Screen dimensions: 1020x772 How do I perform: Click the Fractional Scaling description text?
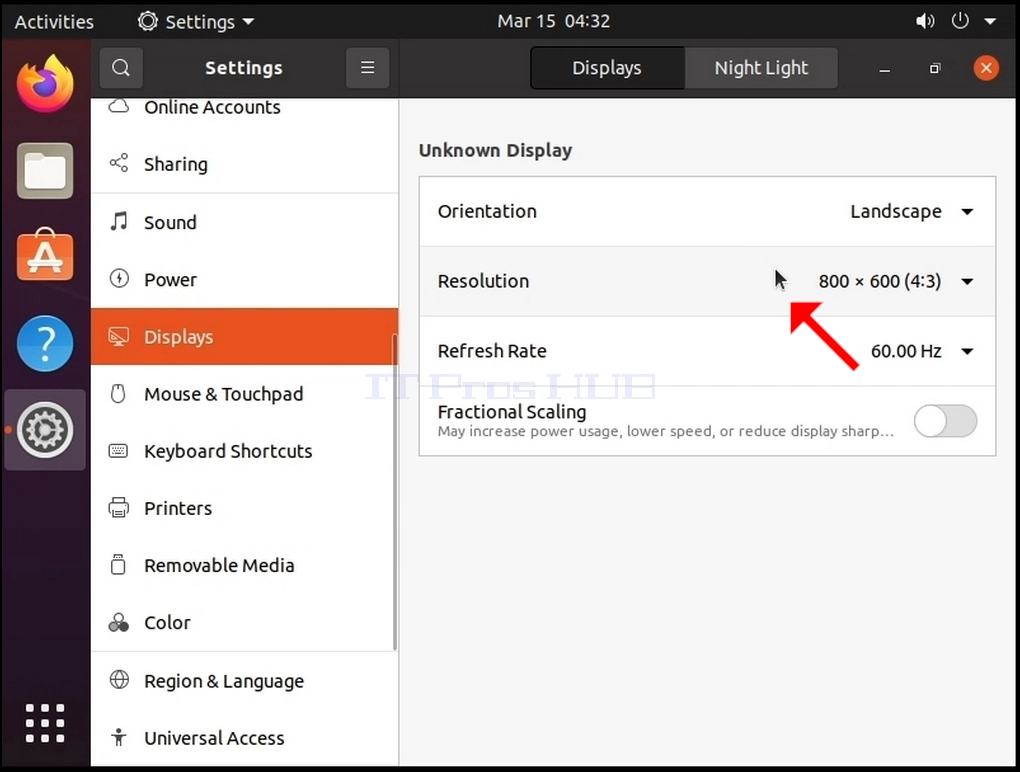tap(665, 431)
